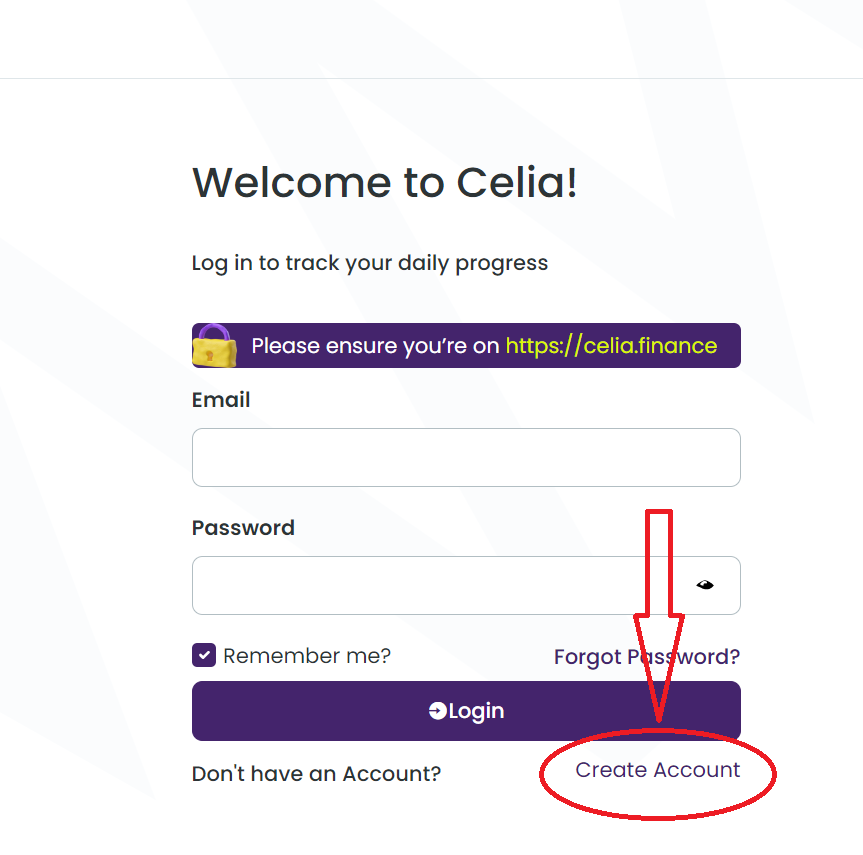Image resolution: width=863 pixels, height=855 pixels.
Task: Focus the Email input field
Action: tap(466, 458)
